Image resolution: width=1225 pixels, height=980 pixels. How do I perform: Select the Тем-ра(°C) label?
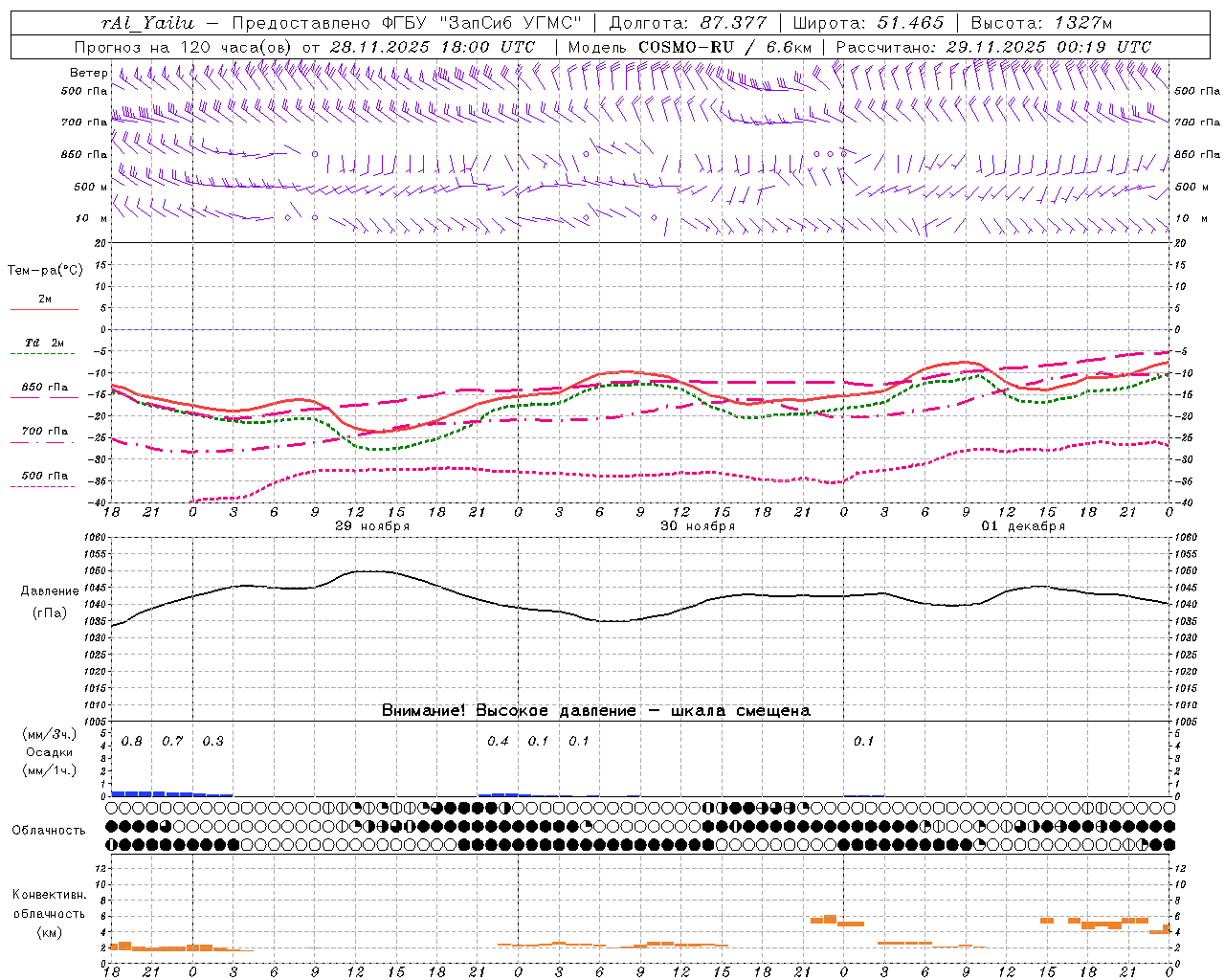click(45, 270)
